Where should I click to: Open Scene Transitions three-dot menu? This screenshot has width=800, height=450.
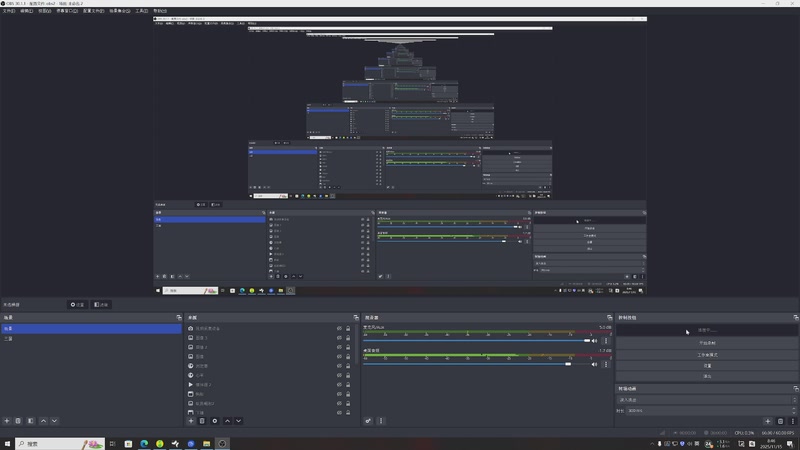tap(792, 421)
